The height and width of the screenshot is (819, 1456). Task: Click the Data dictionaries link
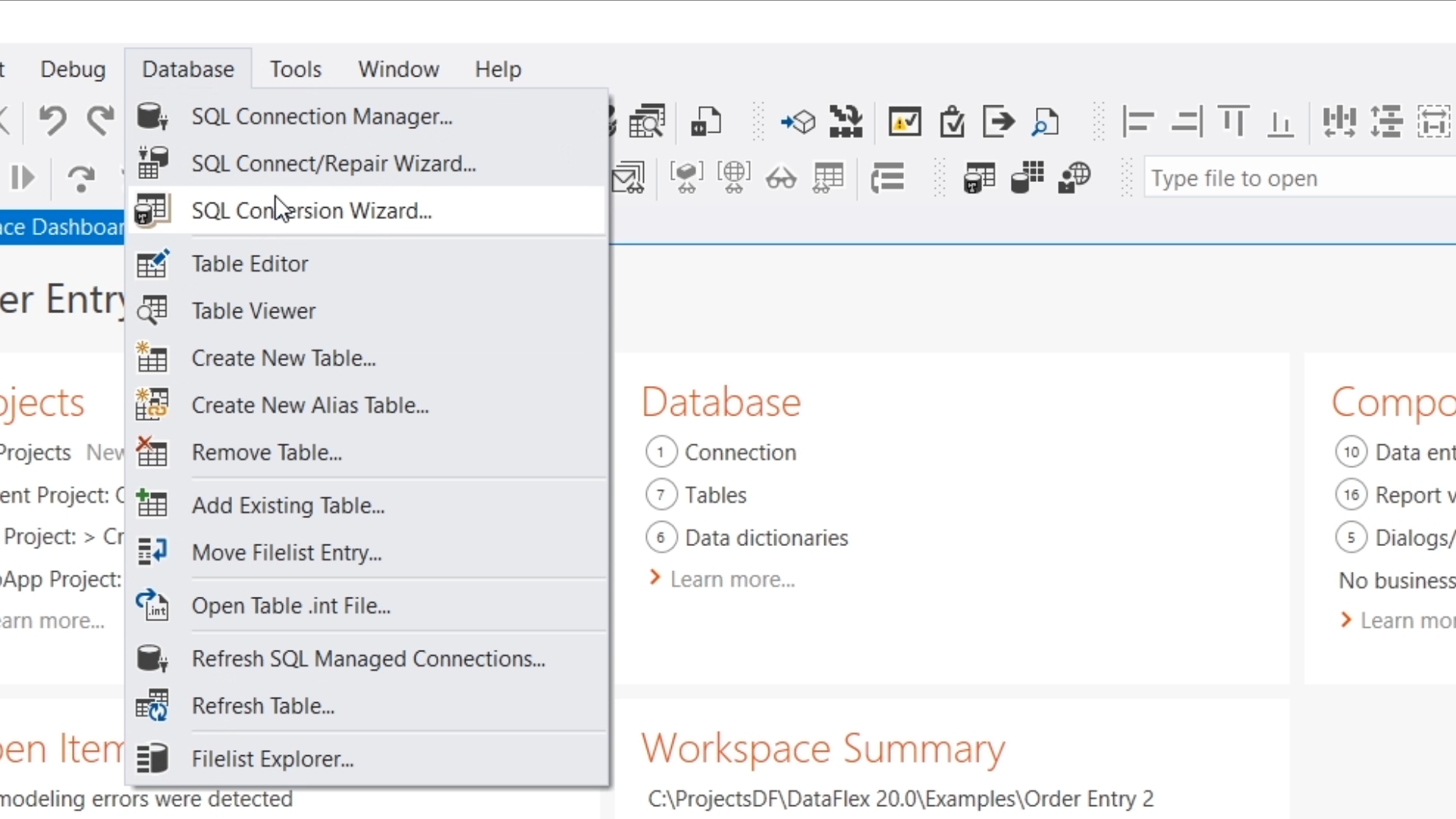pos(766,538)
